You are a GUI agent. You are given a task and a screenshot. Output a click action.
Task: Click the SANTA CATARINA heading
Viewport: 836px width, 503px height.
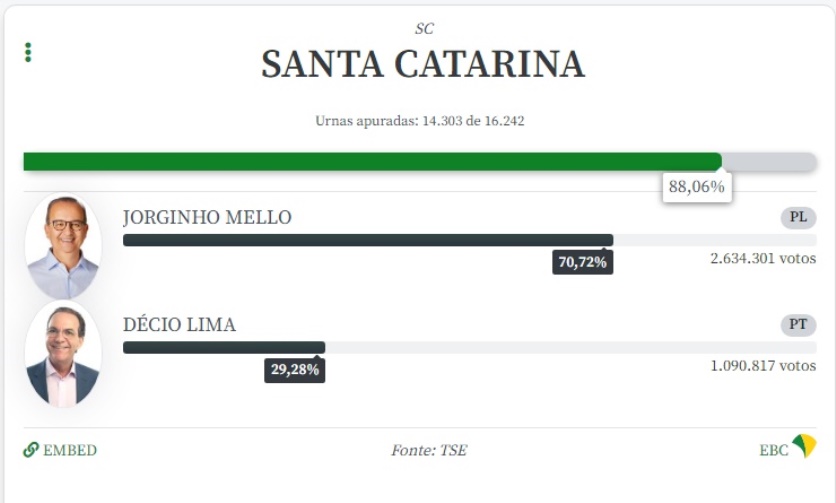pos(423,64)
